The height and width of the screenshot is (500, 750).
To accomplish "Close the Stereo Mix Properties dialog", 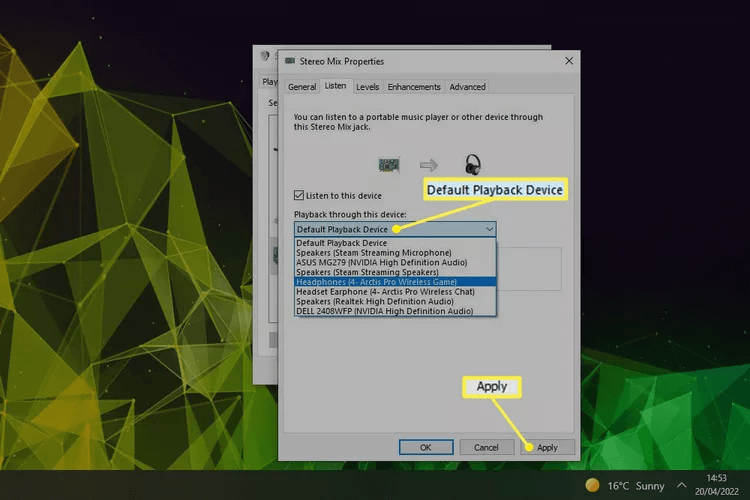I will (x=569, y=61).
